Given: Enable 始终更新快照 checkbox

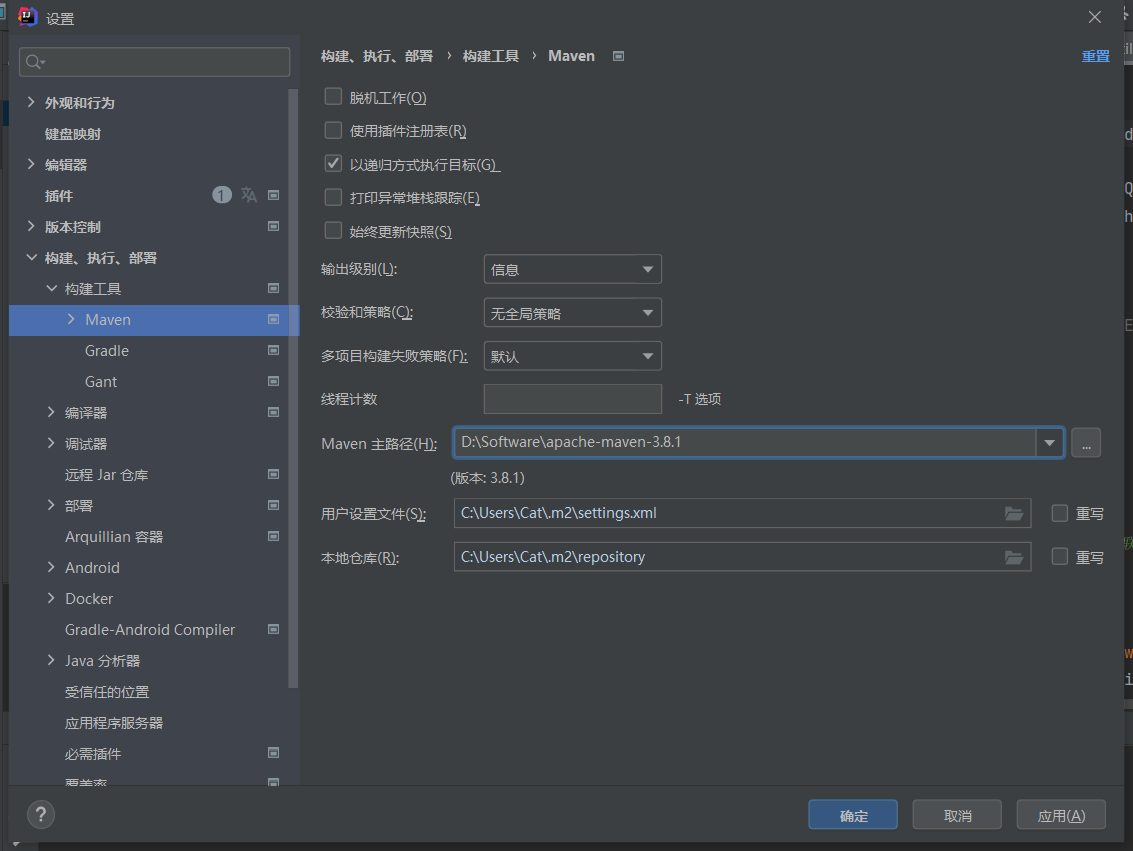Looking at the screenshot, I should click(x=333, y=231).
